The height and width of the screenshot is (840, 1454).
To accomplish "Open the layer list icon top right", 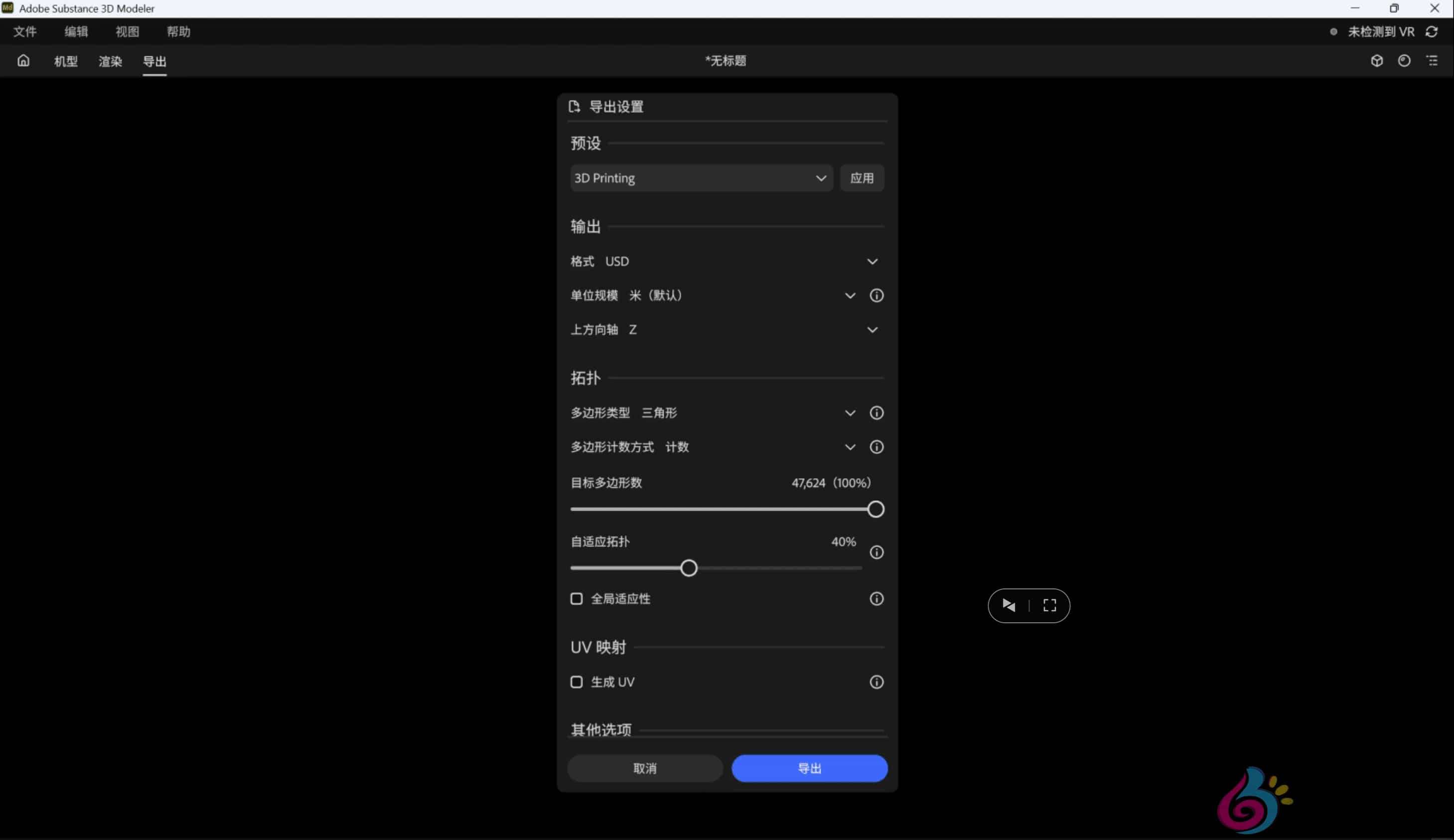I will pyautogui.click(x=1433, y=61).
